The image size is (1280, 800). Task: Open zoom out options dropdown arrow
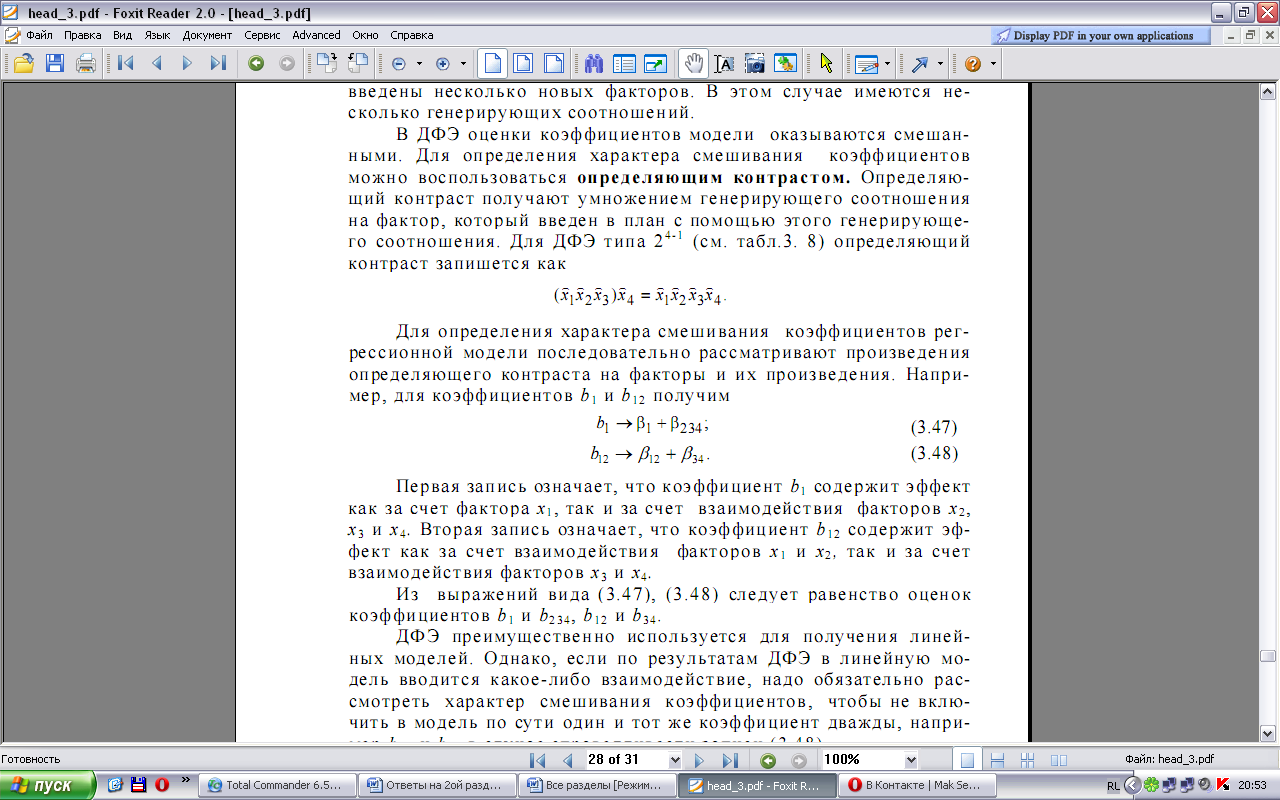click(x=419, y=64)
